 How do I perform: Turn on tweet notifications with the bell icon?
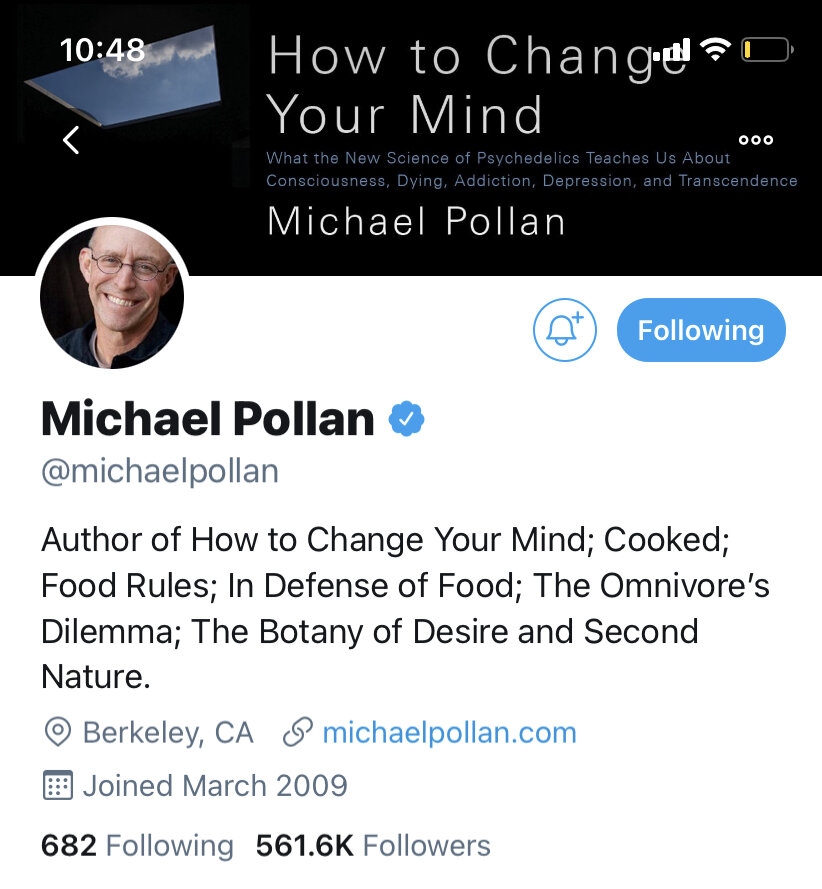coord(565,330)
